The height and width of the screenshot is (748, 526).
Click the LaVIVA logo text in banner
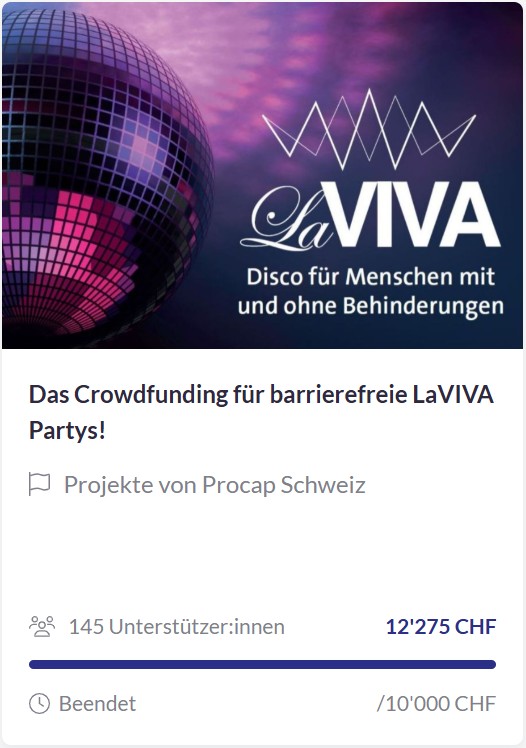pyautogui.click(x=370, y=216)
